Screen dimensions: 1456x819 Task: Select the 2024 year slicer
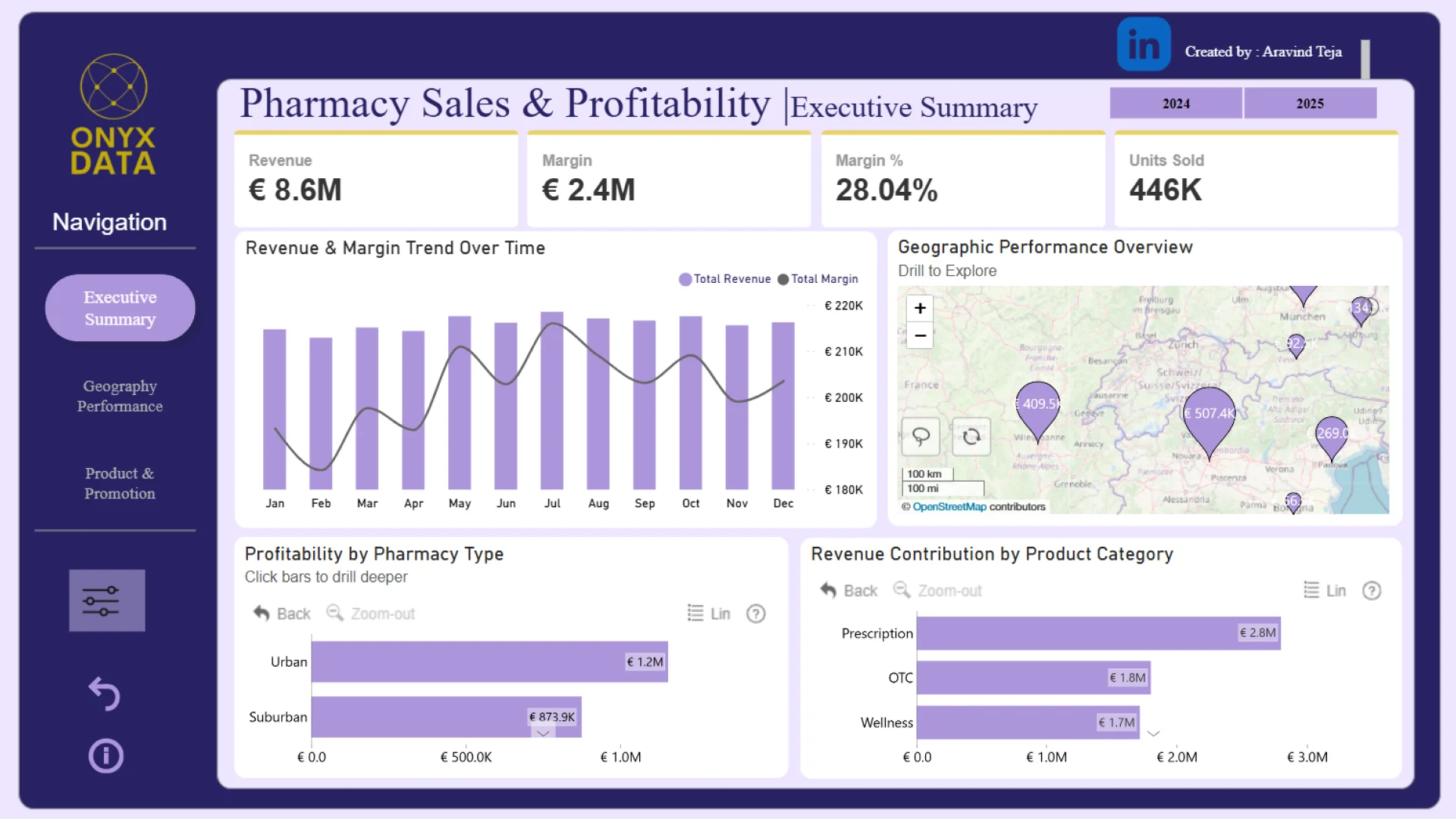click(1175, 103)
